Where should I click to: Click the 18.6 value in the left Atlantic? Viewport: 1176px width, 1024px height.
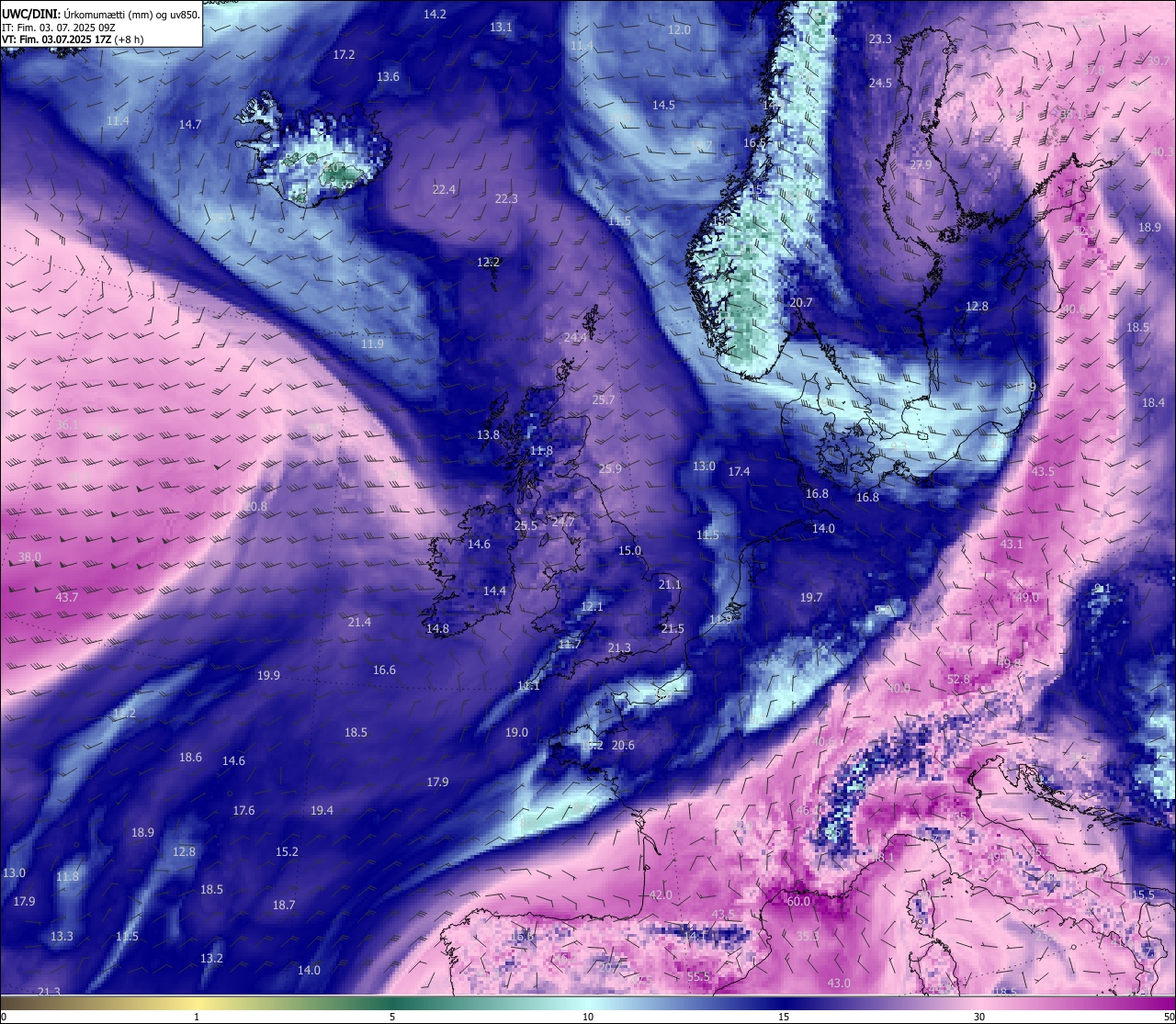[190, 757]
